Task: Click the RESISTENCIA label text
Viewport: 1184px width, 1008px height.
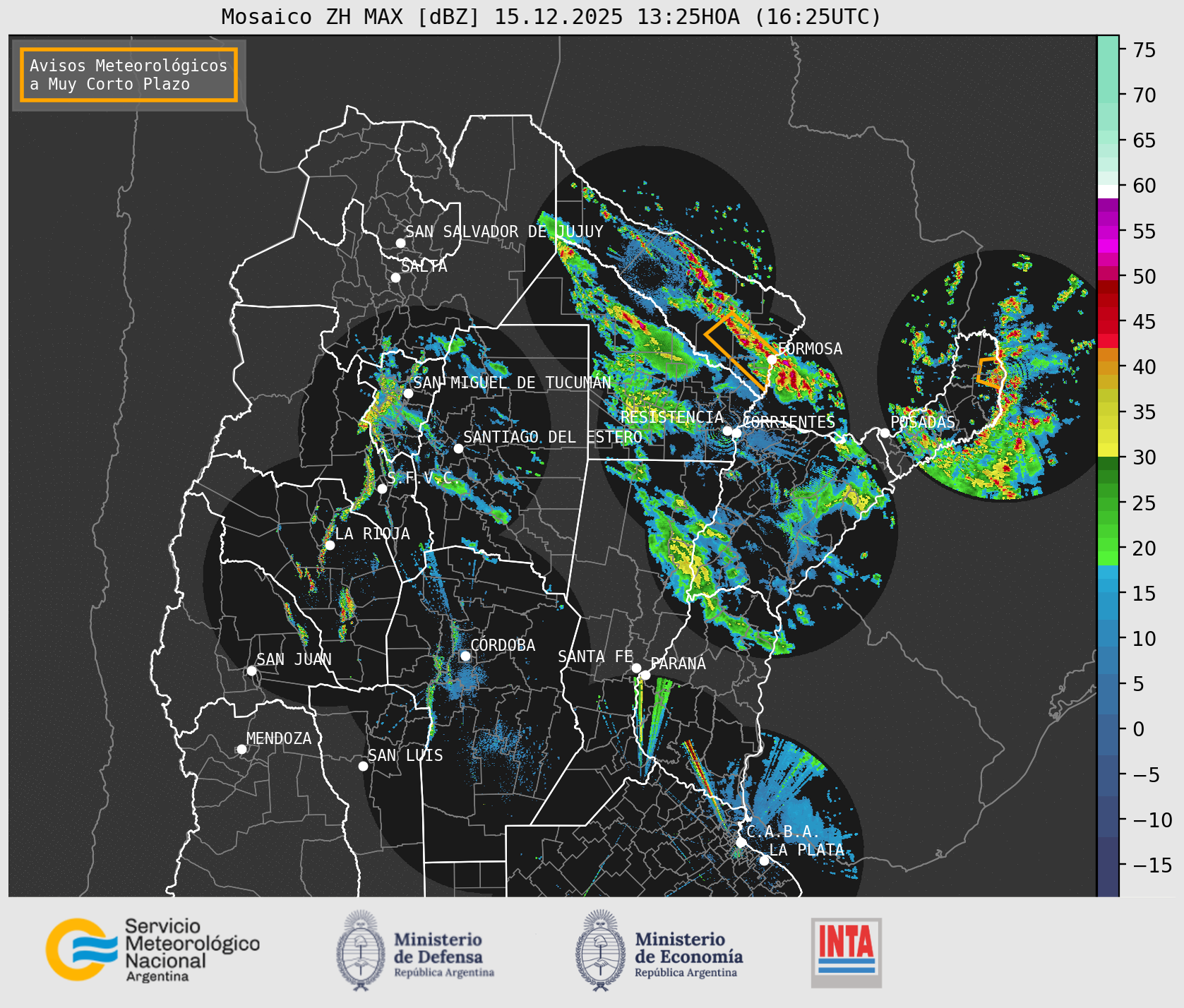Action: coord(672,417)
